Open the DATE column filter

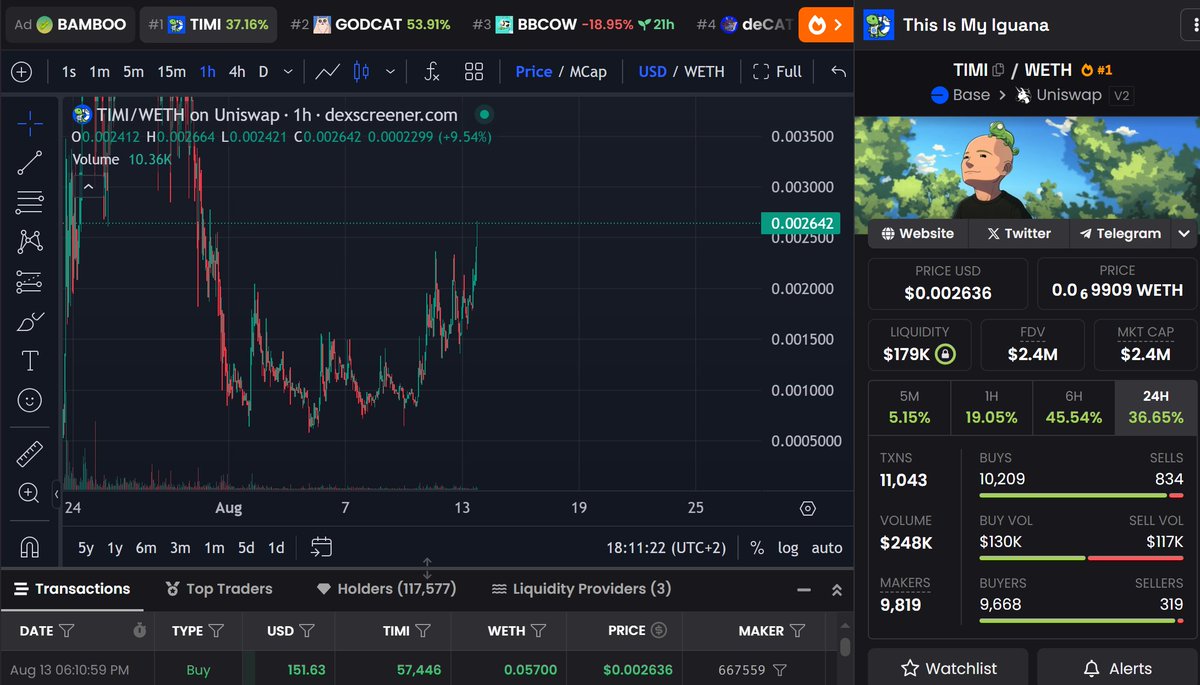point(66,631)
